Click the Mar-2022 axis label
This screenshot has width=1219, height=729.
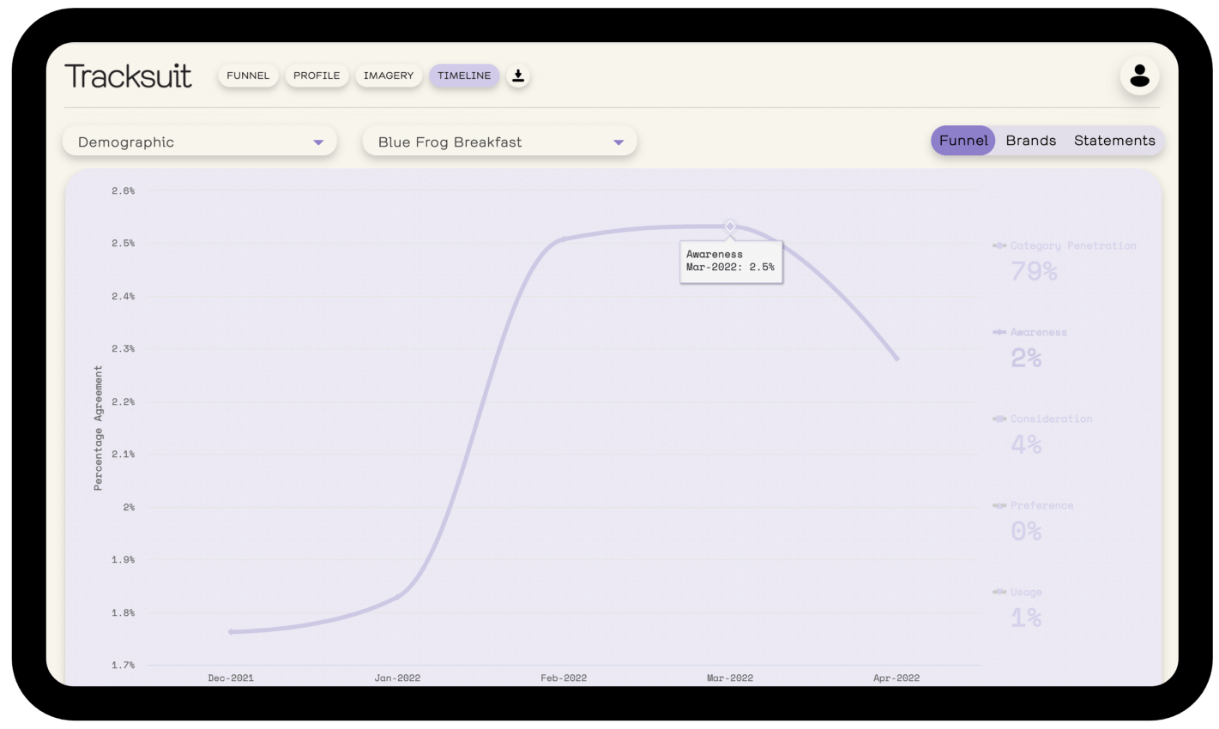(x=730, y=678)
